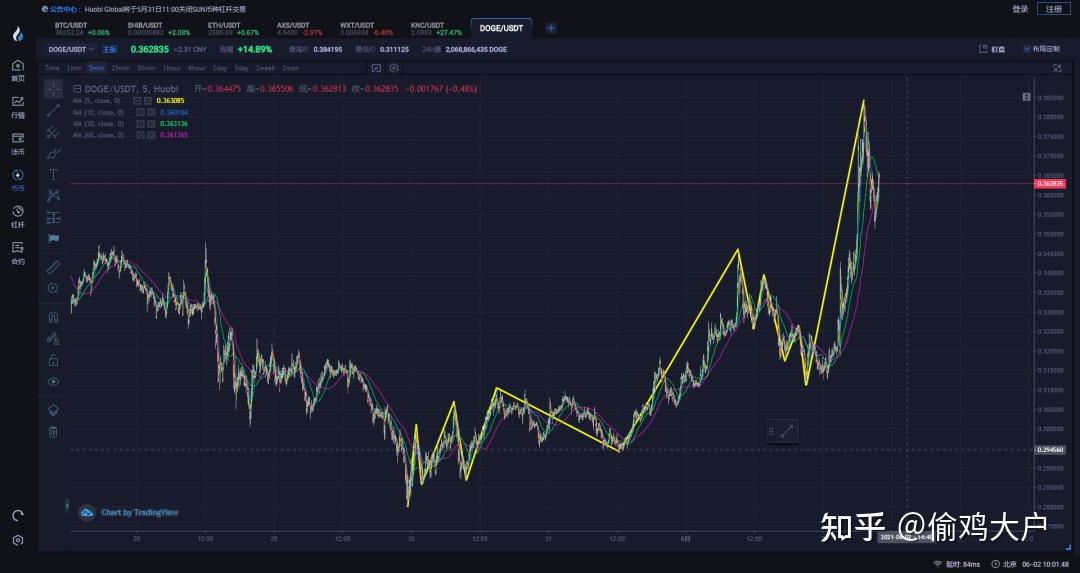This screenshot has width=1080, height=573.
Task: Select the XABCD pattern tool
Action: click(x=53, y=196)
